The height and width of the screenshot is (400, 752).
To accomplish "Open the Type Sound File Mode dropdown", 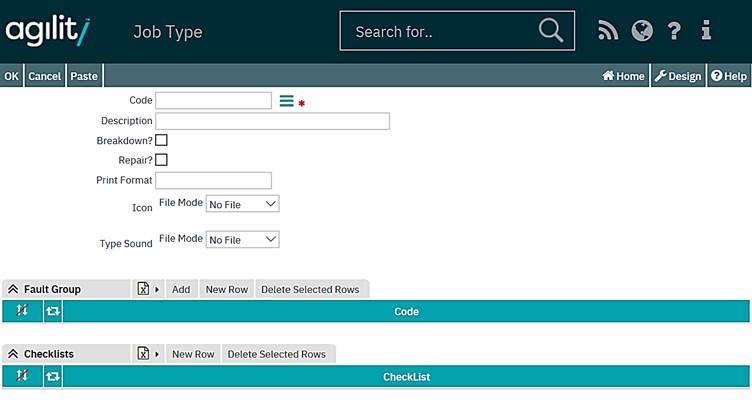I will 242,240.
